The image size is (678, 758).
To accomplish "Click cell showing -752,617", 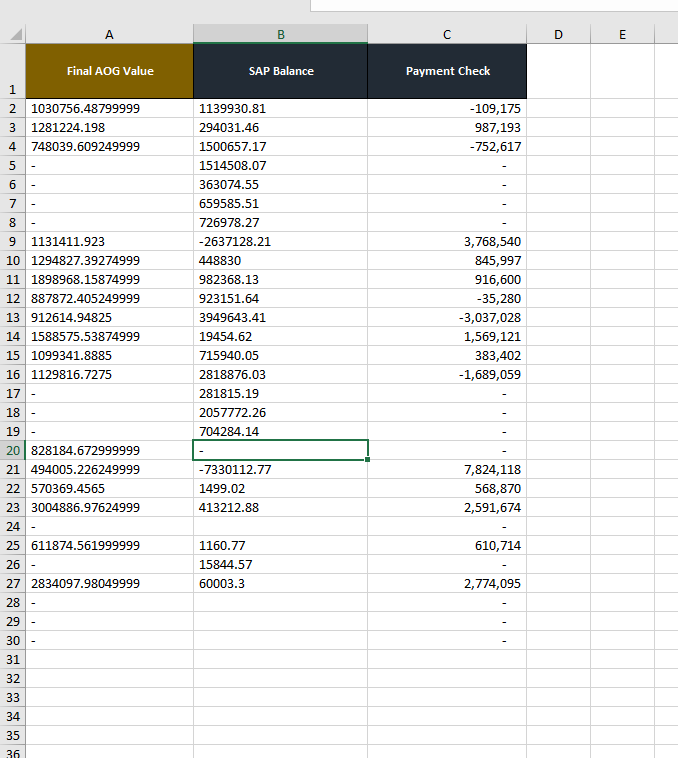I will 447,146.
